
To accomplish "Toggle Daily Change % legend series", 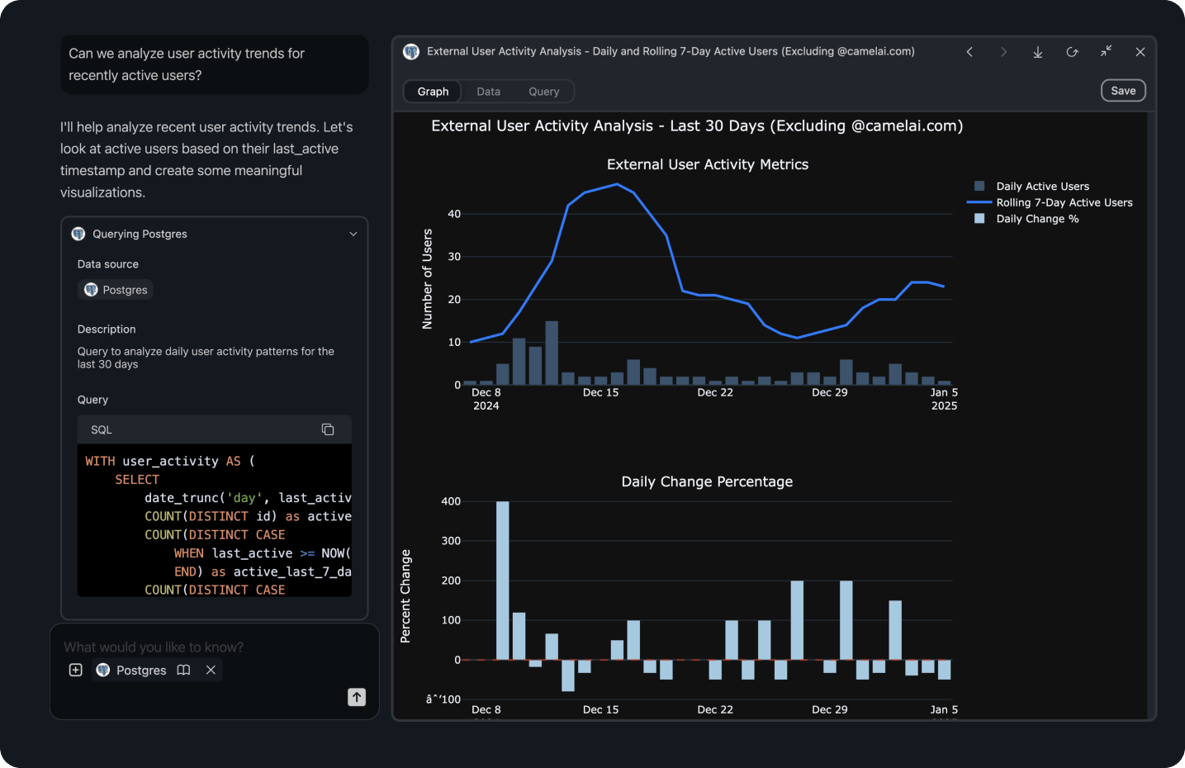I will pos(1036,218).
